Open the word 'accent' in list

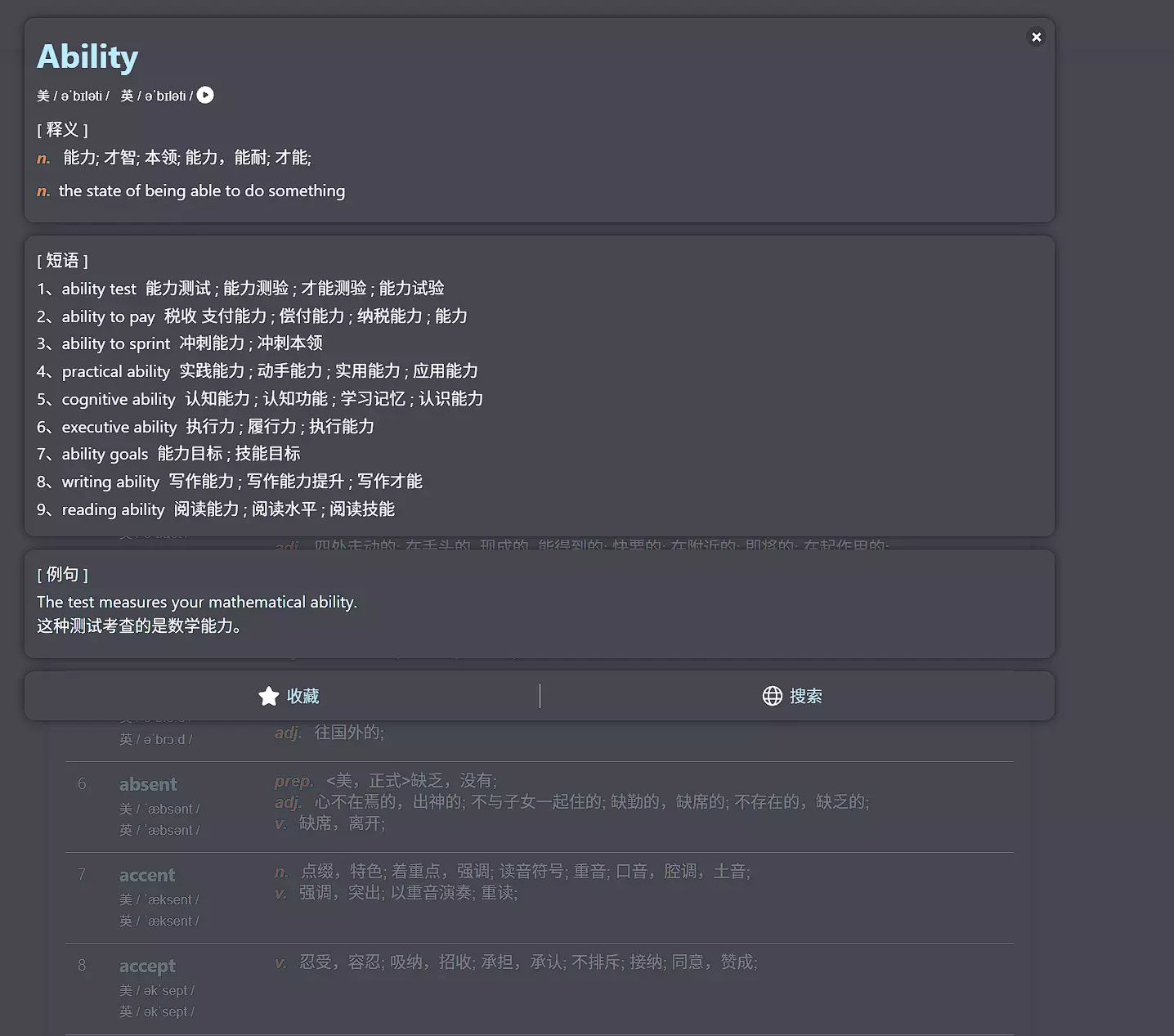pyautogui.click(x=147, y=875)
